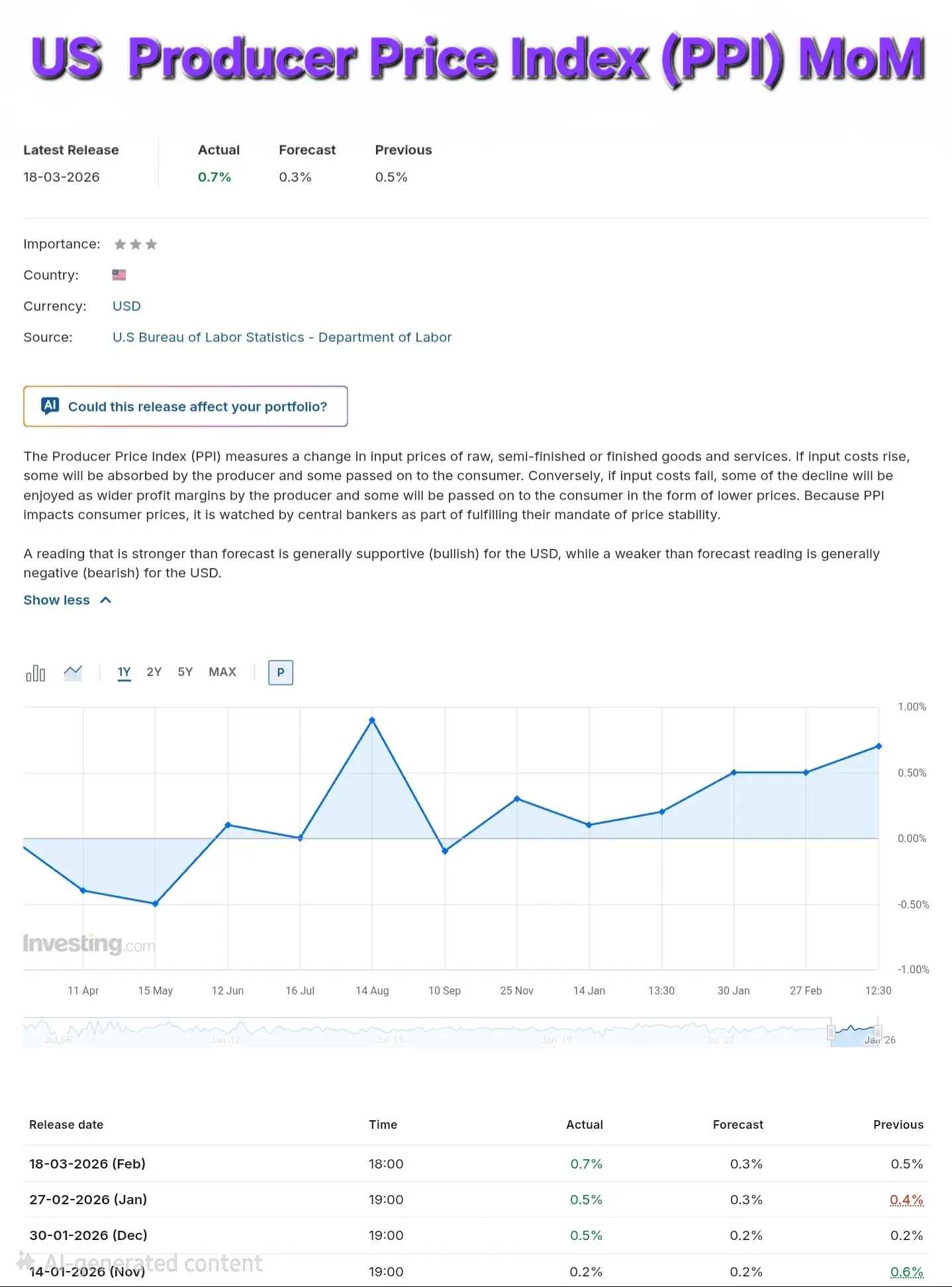This screenshot has width=952, height=1287.
Task: Collapse description with Show less
Action: [x=57, y=600]
